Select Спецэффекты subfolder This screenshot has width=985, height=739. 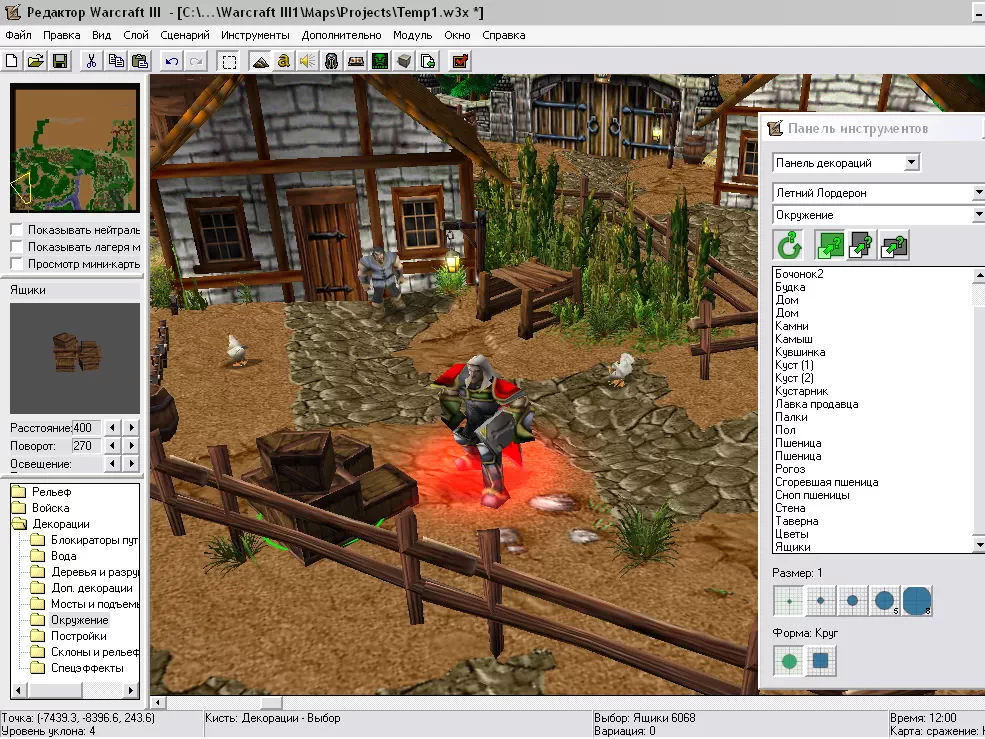pyautogui.click(x=87, y=668)
